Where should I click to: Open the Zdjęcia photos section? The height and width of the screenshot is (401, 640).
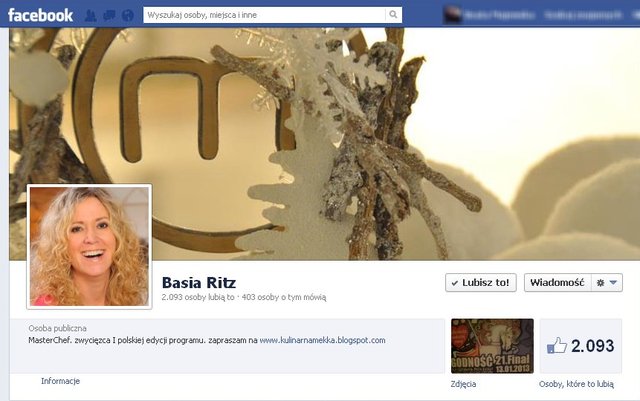pos(464,384)
